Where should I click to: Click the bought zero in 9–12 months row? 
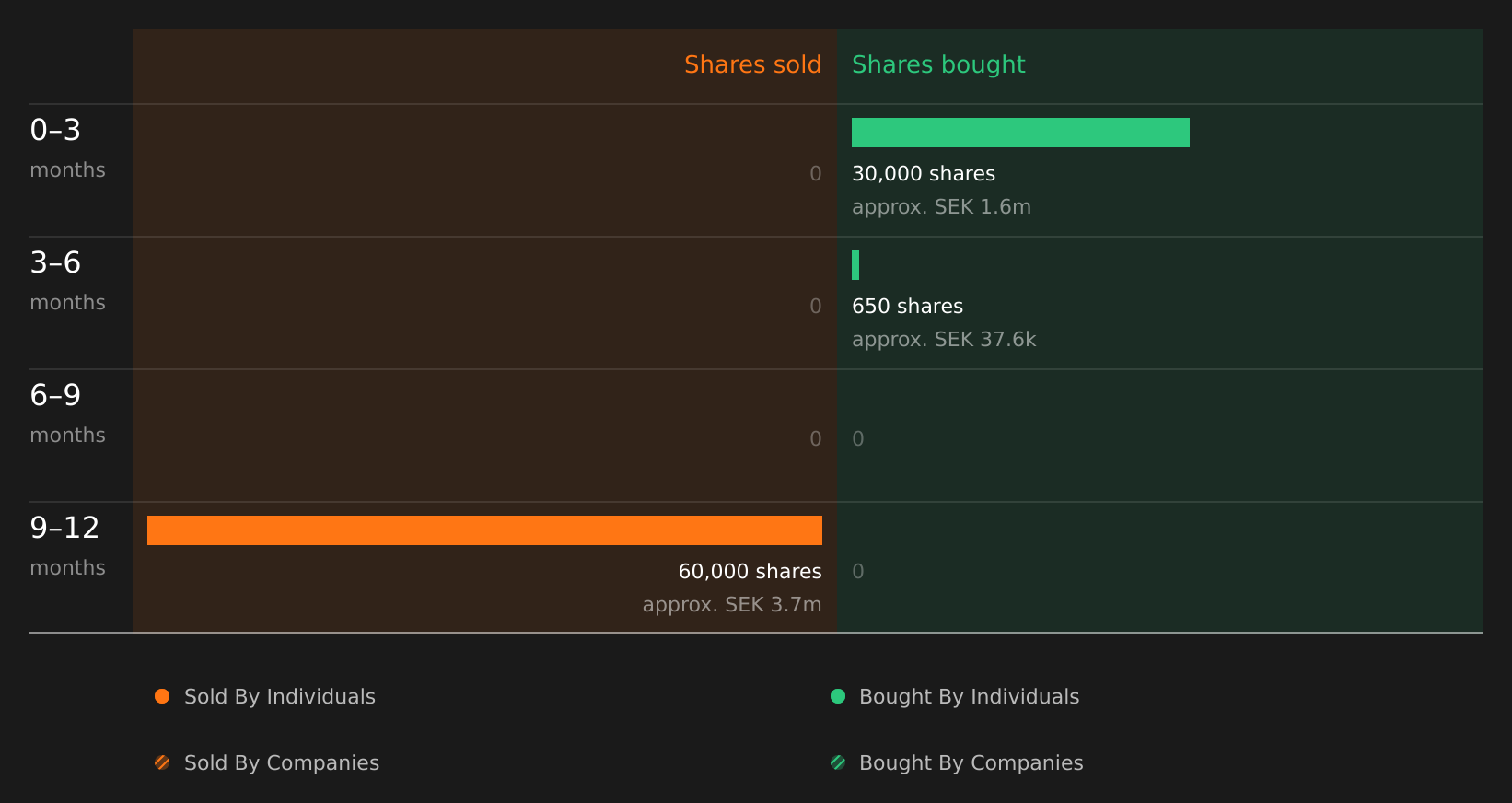click(858, 572)
